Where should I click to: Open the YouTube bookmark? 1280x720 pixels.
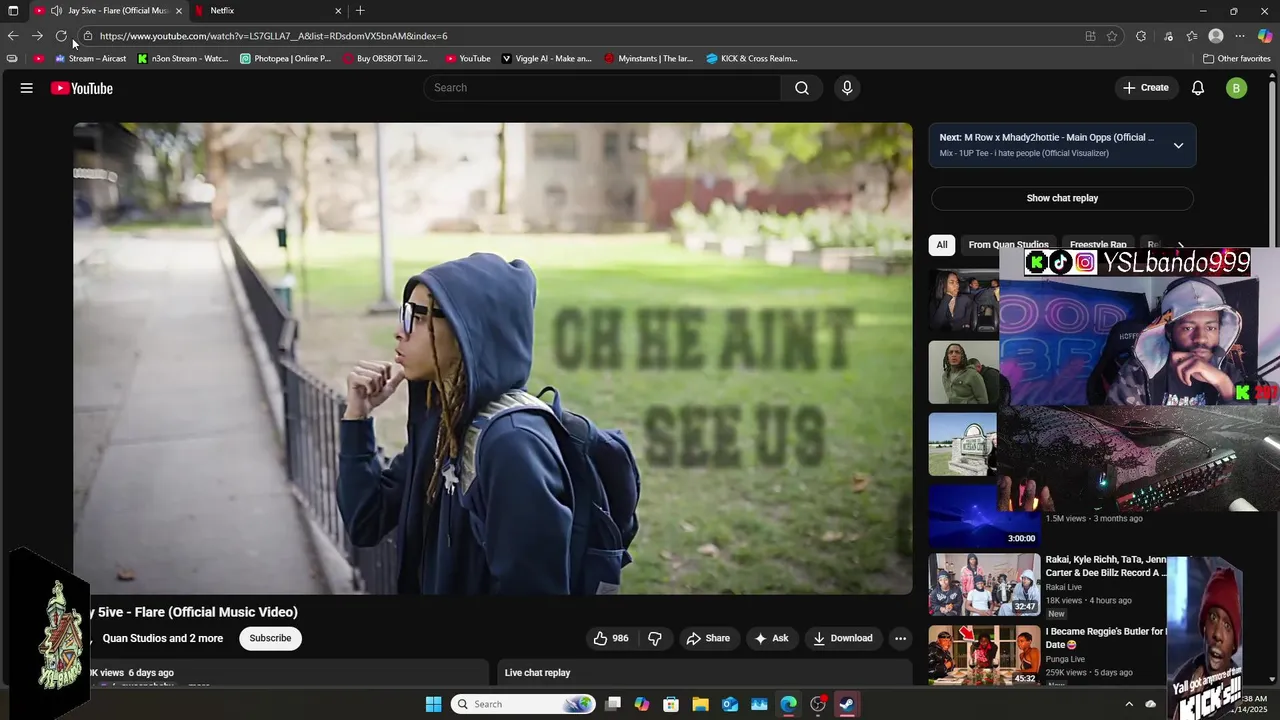(x=468, y=59)
